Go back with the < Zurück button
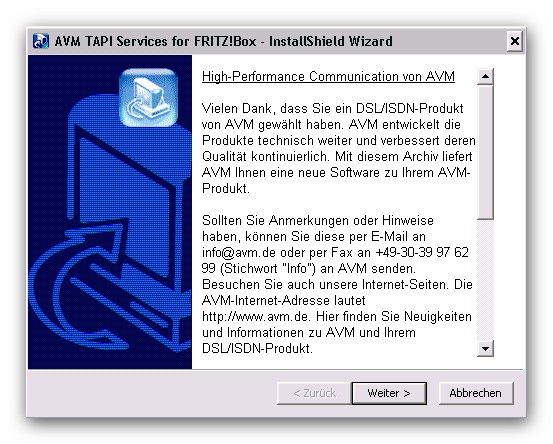This screenshot has height=444, width=553. (315, 393)
